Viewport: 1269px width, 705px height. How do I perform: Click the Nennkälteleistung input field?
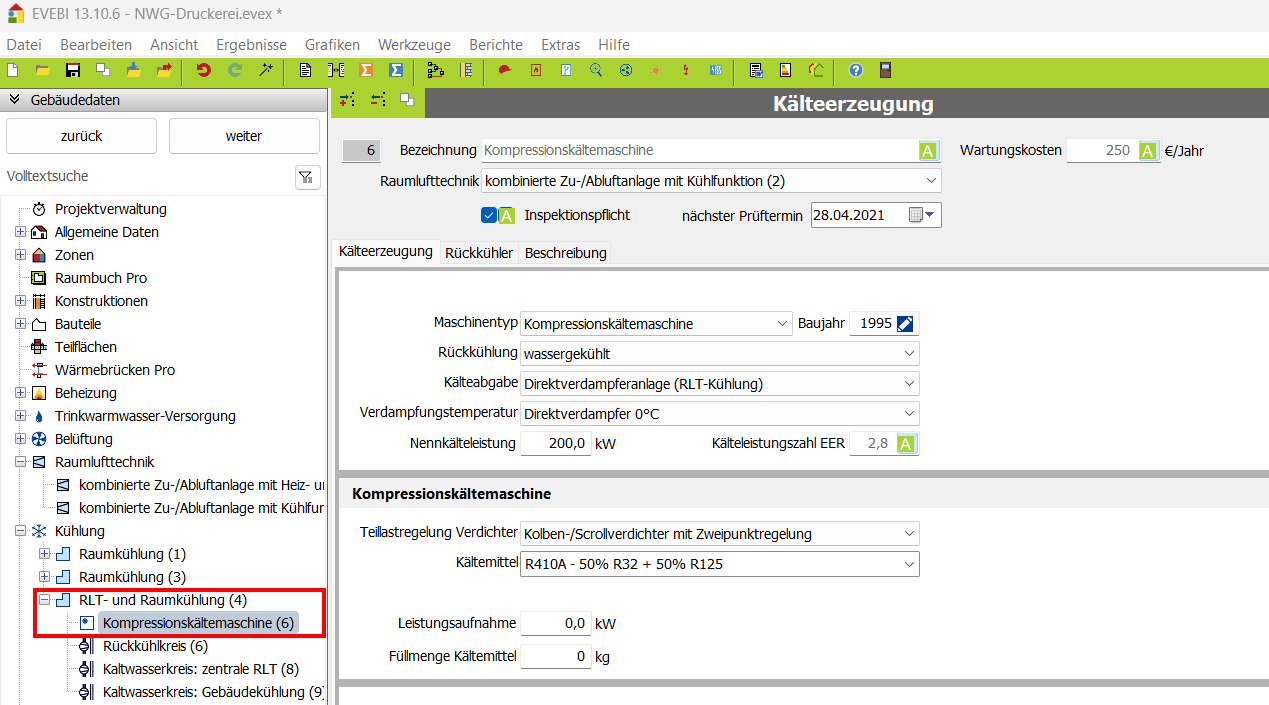tap(555, 444)
